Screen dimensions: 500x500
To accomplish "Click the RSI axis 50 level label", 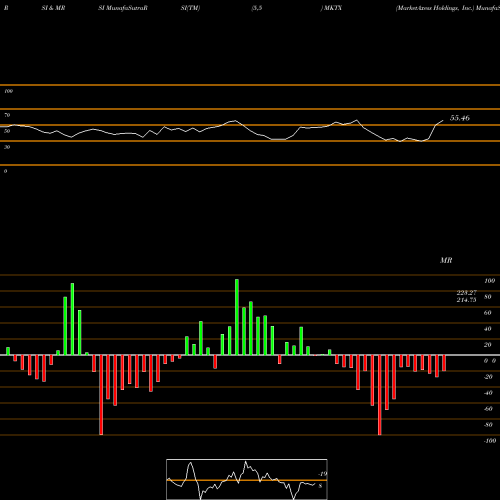I will pyautogui.click(x=7, y=131).
